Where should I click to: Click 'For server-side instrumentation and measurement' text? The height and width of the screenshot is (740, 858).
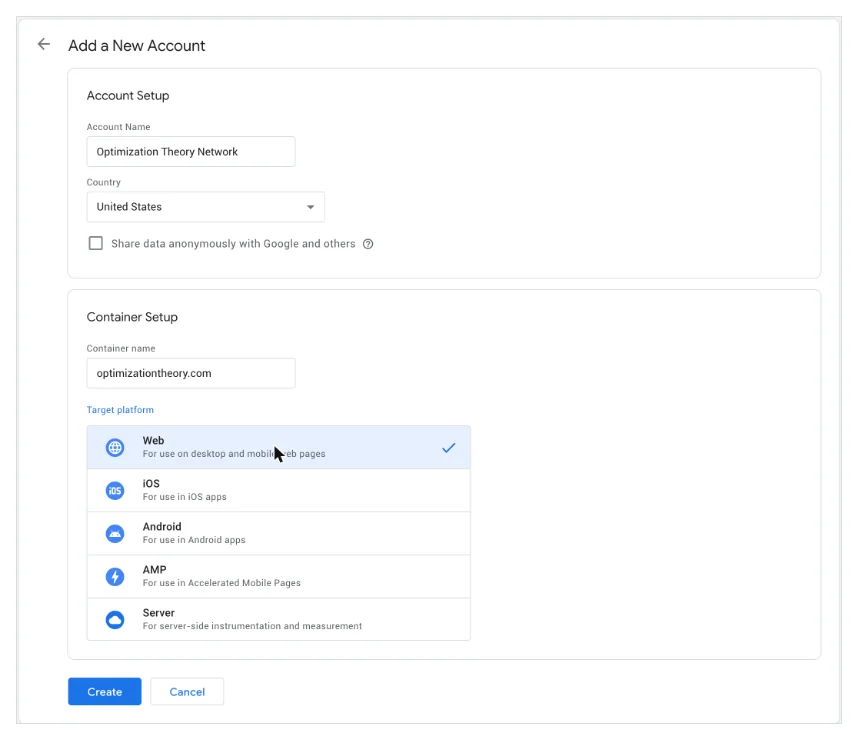(x=252, y=626)
